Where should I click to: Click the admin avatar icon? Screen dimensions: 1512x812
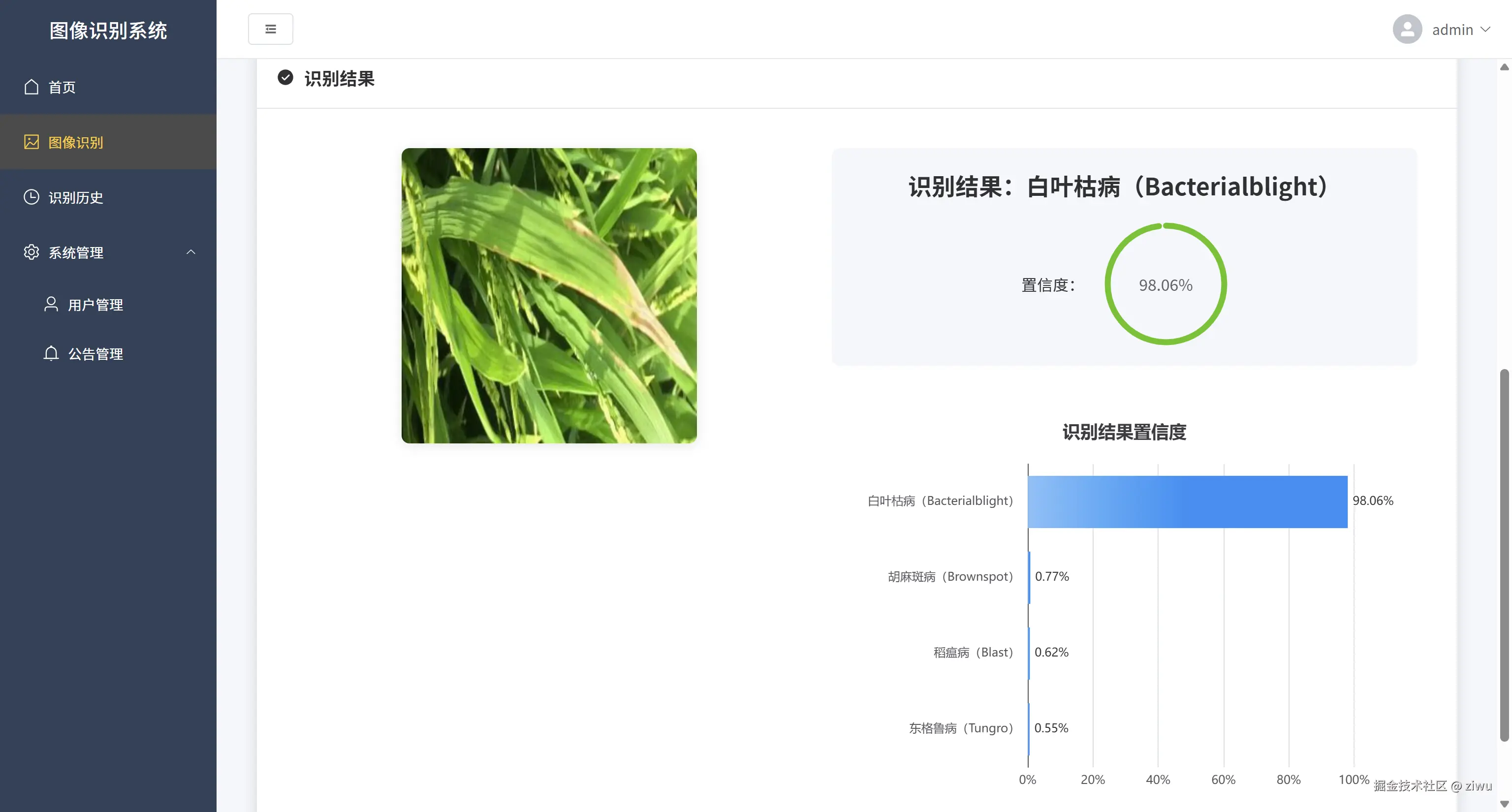pos(1407,30)
